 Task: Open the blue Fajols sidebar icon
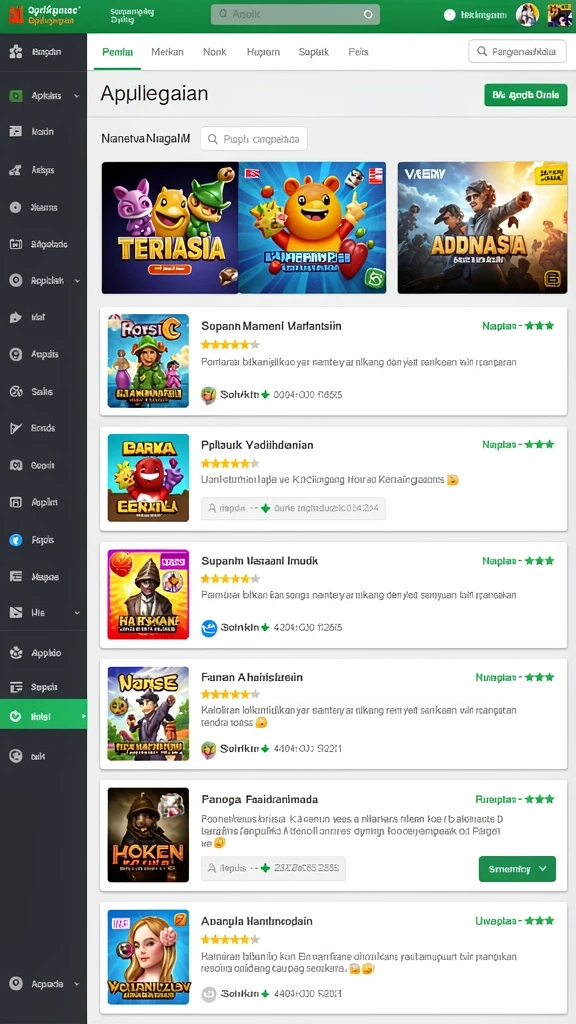point(16,540)
